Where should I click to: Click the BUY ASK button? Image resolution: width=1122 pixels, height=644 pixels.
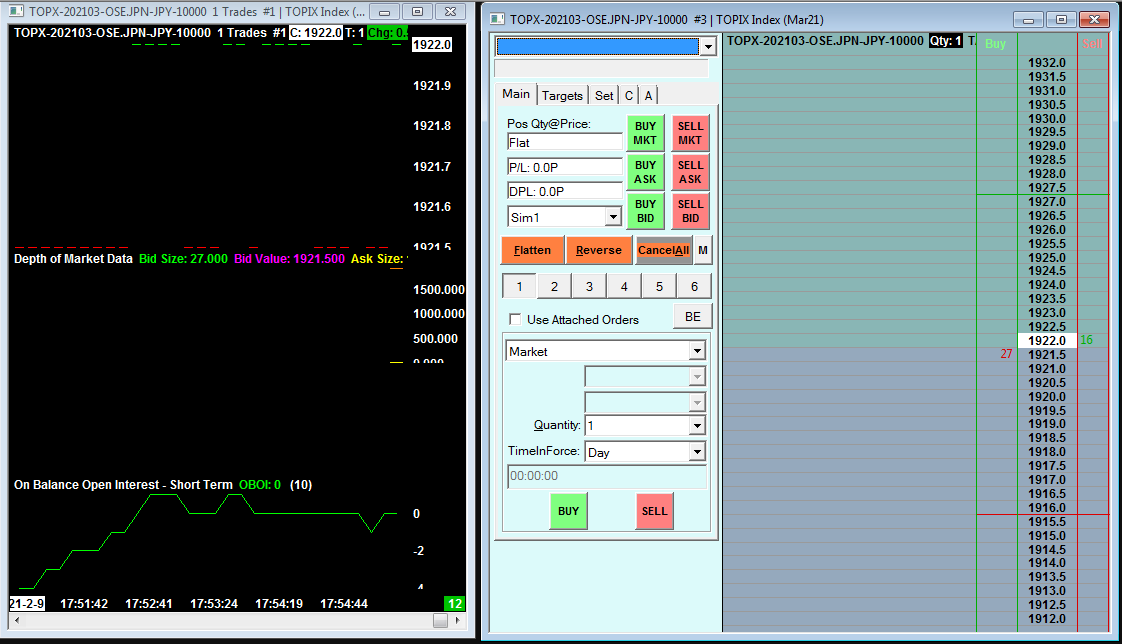[x=645, y=172]
